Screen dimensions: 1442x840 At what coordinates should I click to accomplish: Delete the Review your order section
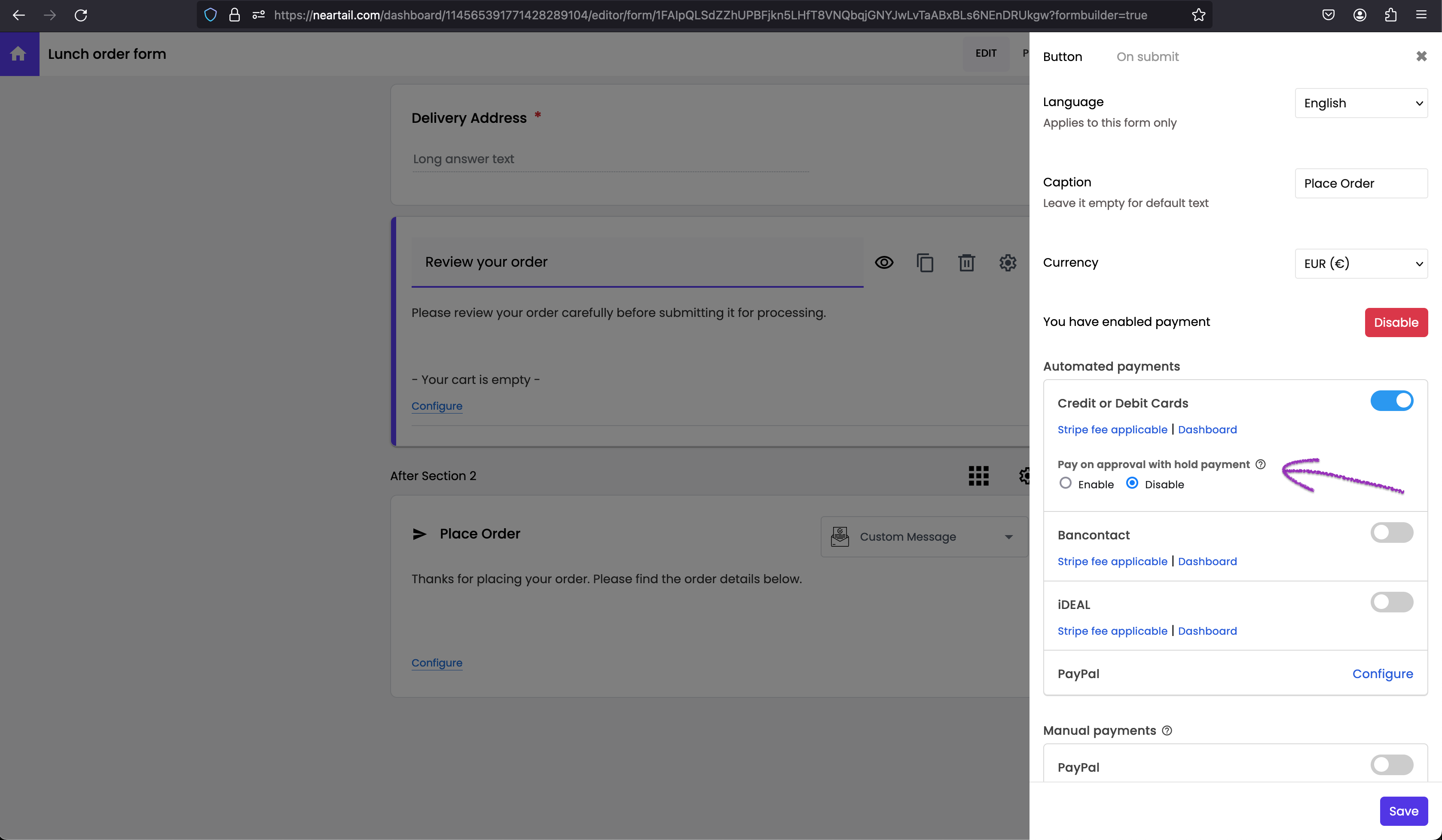966,262
